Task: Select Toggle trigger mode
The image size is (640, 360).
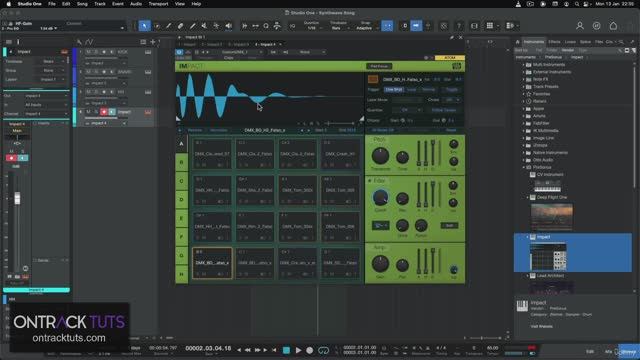Action: (451, 89)
